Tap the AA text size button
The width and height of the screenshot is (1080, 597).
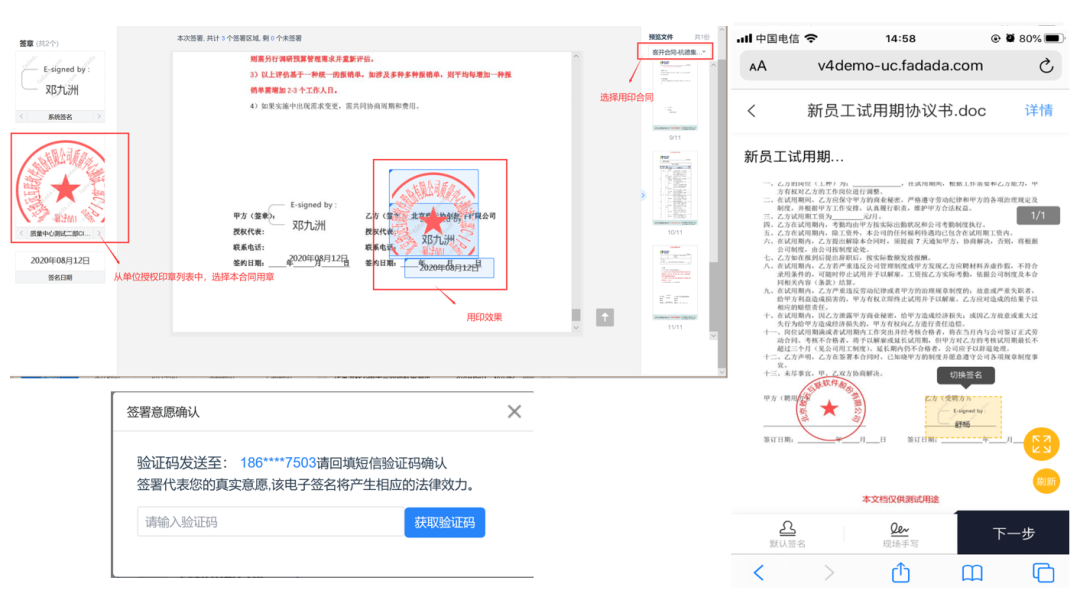[758, 66]
